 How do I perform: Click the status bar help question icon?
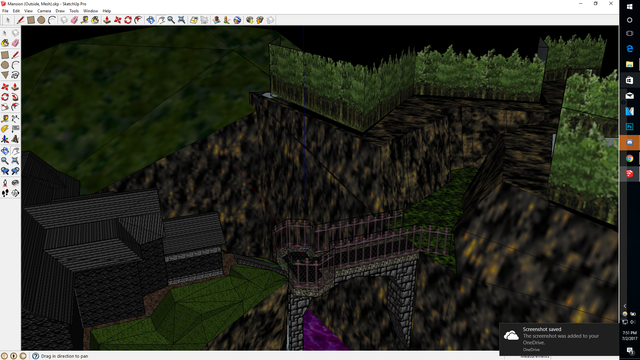click(36, 356)
